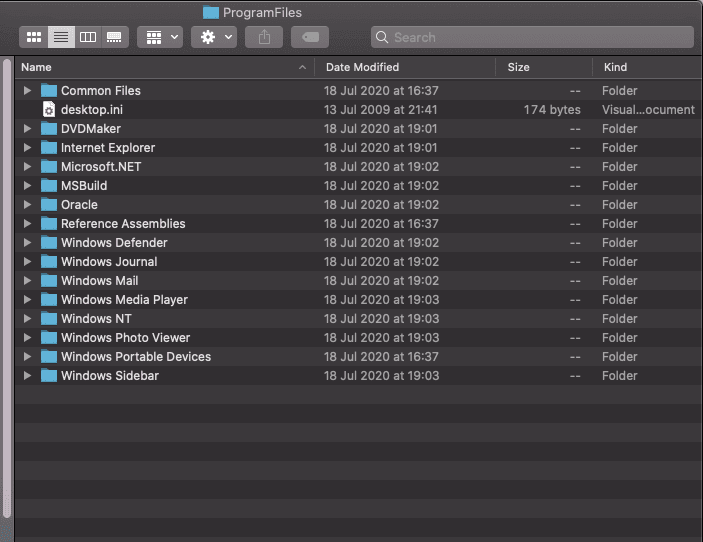Expand the Internet Explorer folder

27,147
